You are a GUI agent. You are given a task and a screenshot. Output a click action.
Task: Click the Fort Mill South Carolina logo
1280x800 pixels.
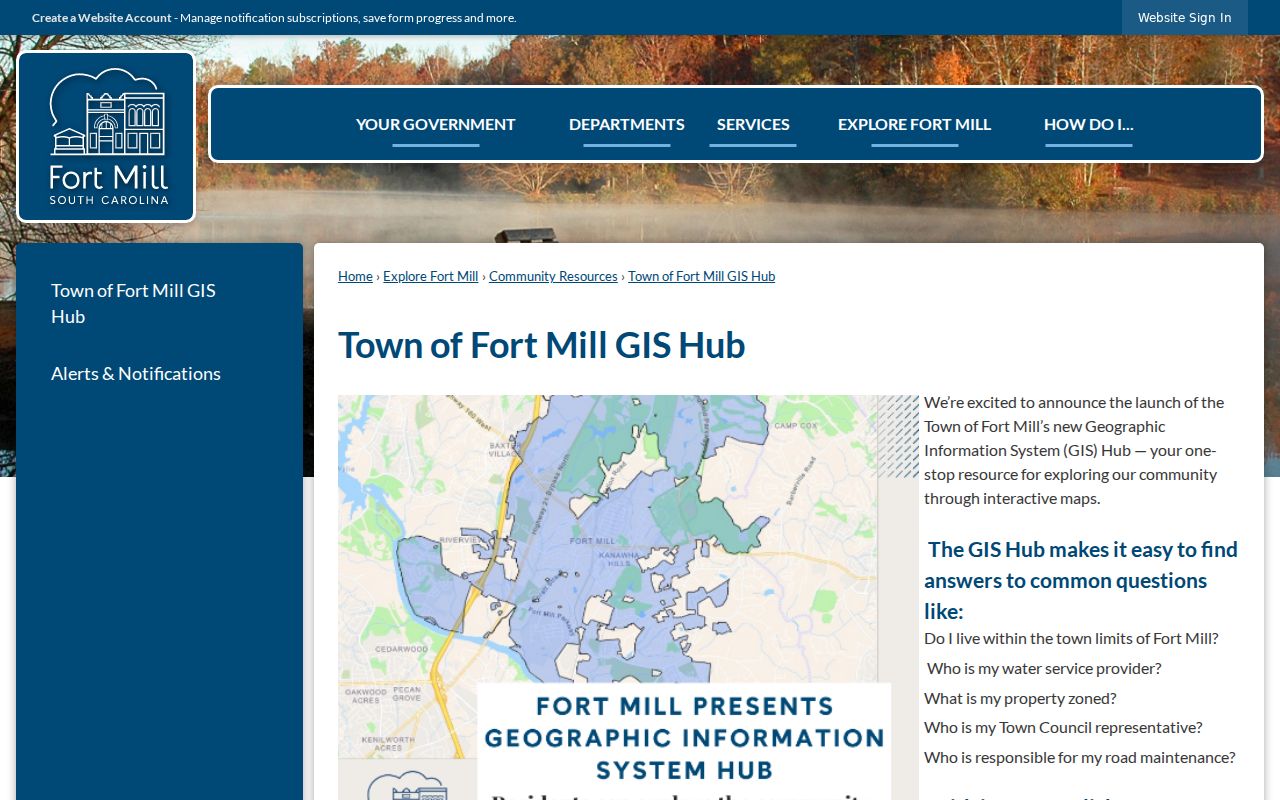pyautogui.click(x=106, y=137)
